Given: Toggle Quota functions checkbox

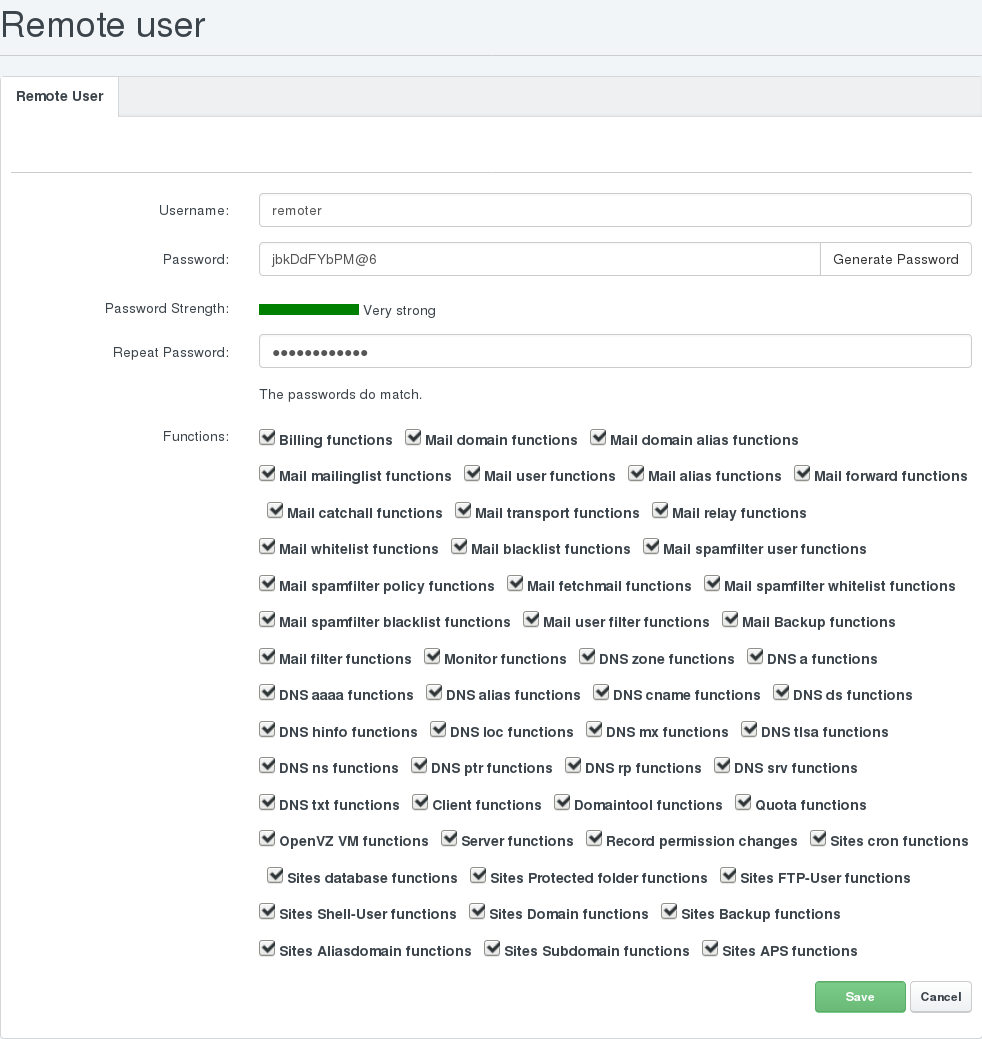Looking at the screenshot, I should point(743,802).
